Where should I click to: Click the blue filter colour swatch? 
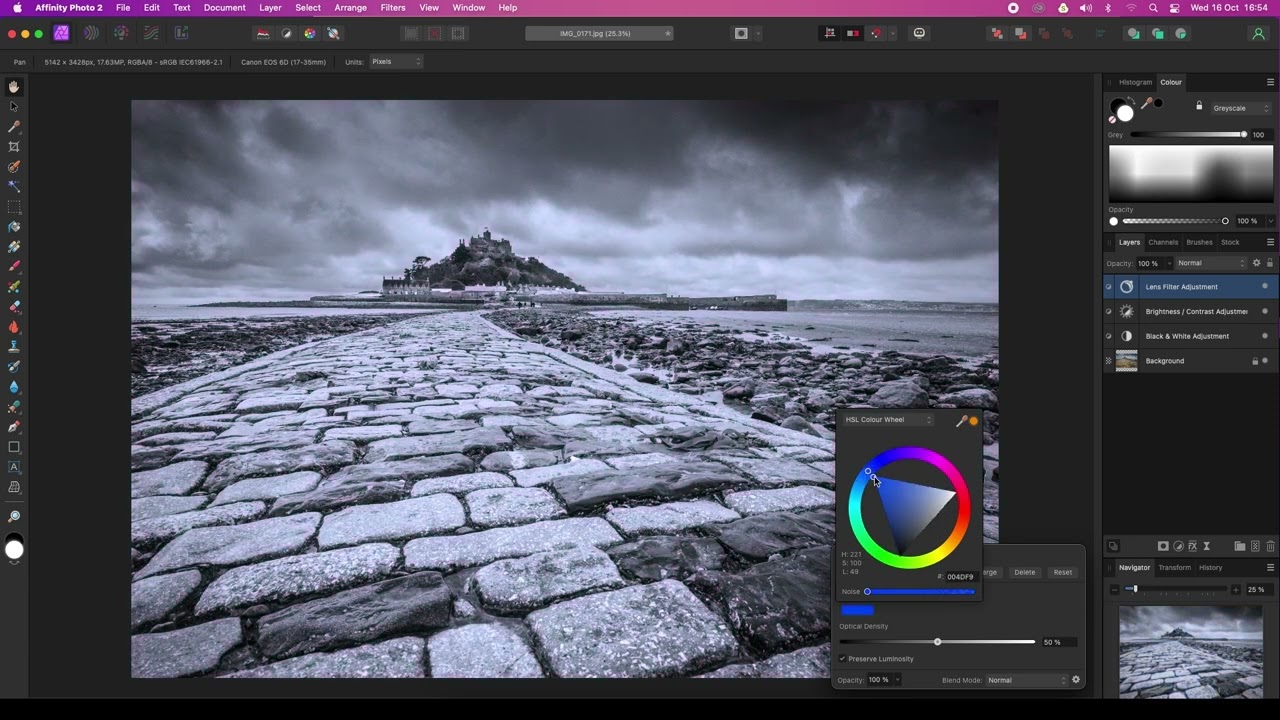click(x=858, y=610)
